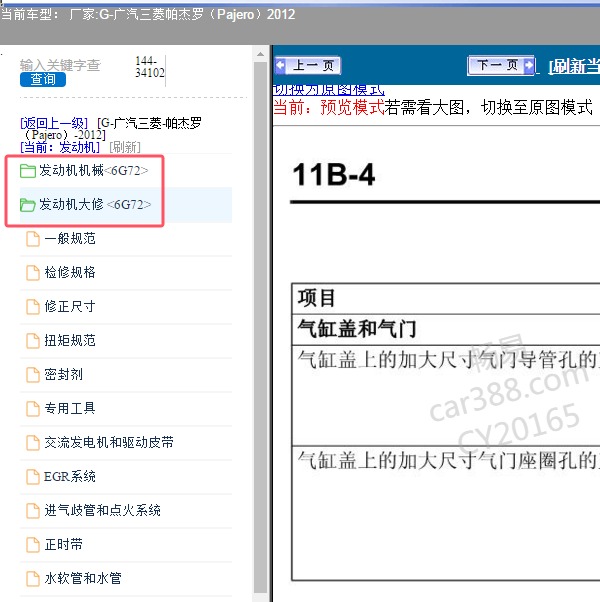Focus the keyword search input field

(x=60, y=65)
